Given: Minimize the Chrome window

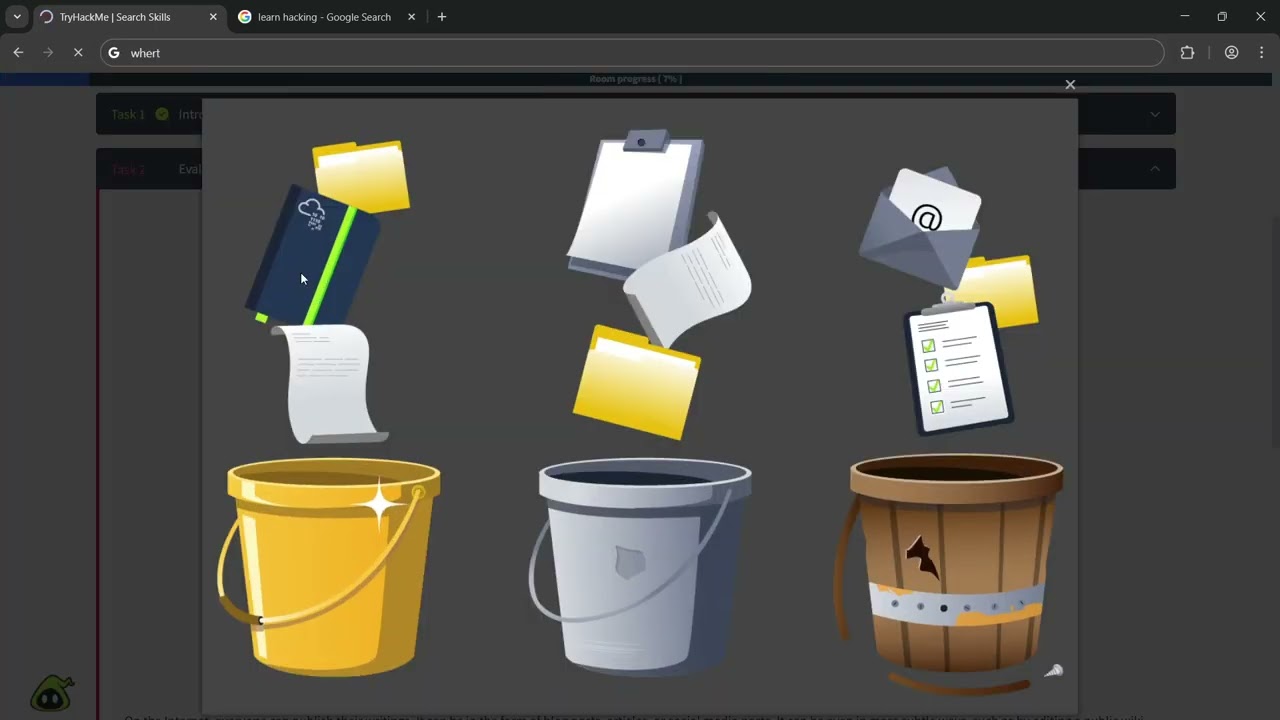Looking at the screenshot, I should [x=1184, y=17].
